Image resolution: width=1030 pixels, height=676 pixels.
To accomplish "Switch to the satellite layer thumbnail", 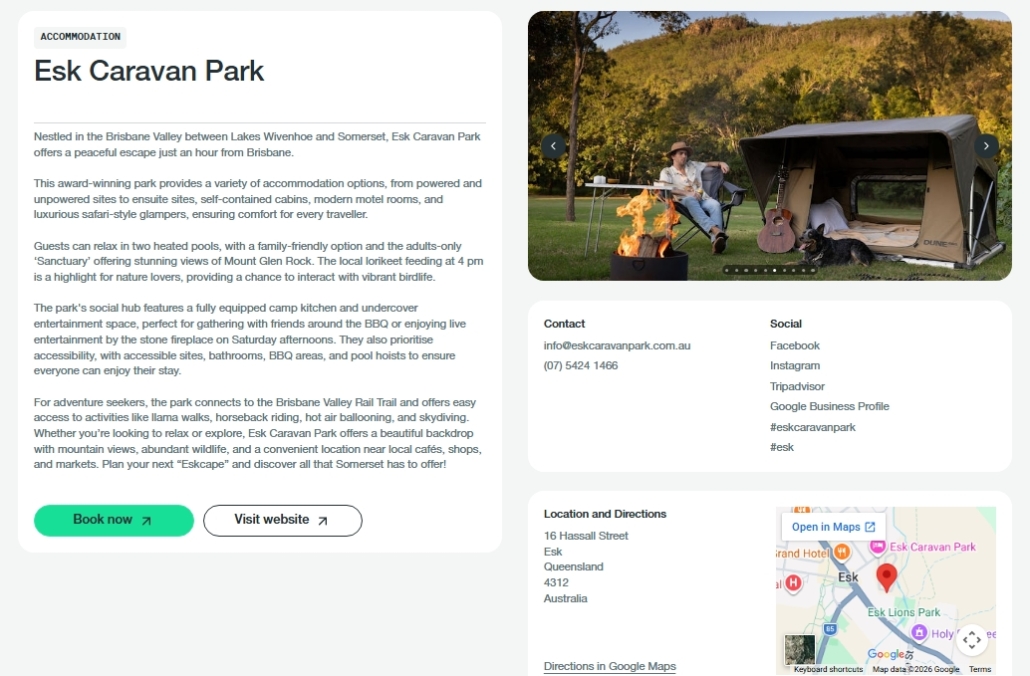I will pos(800,650).
